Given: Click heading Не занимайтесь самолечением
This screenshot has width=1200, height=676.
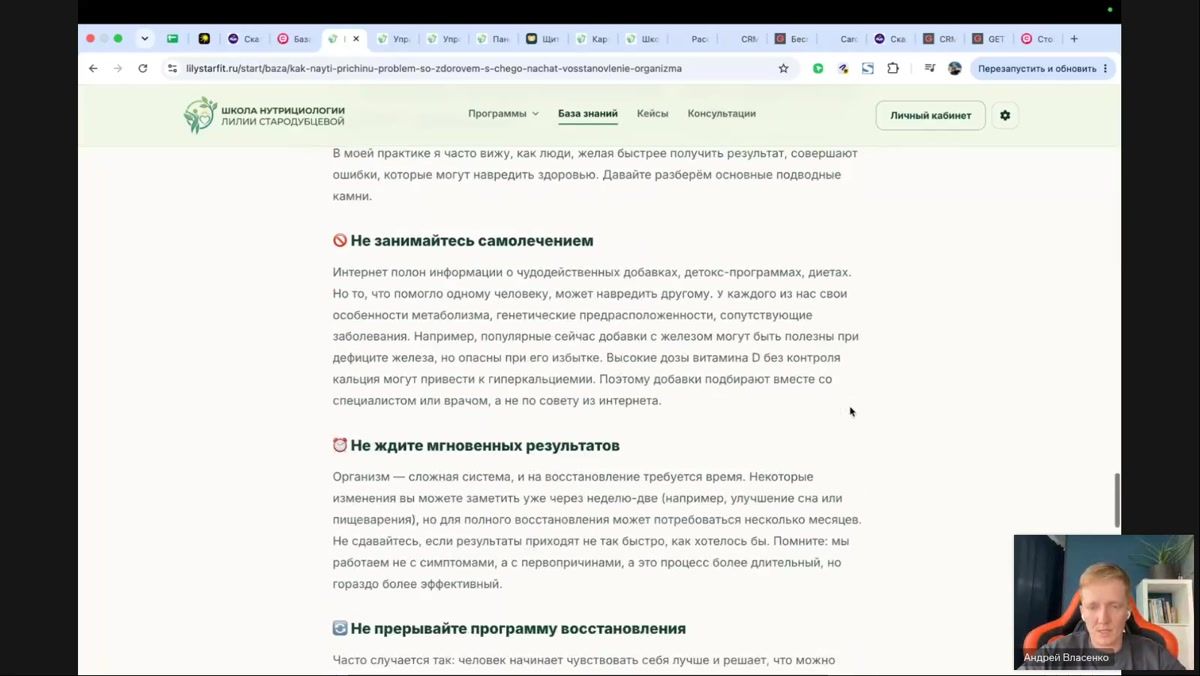Looking at the screenshot, I should coord(472,240).
